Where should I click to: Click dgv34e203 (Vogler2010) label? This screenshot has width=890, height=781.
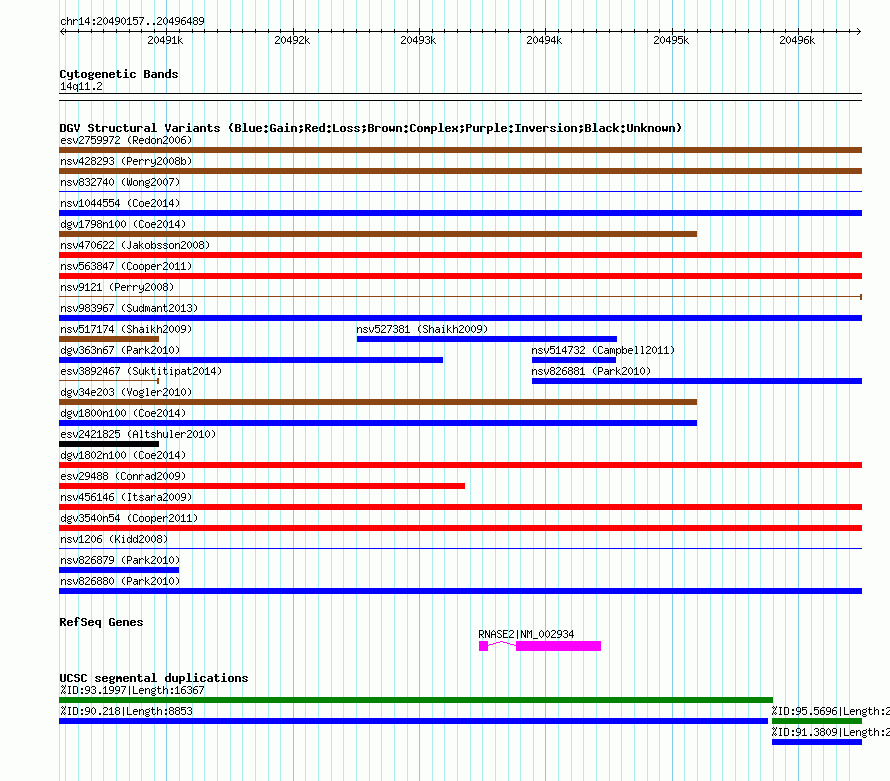[126, 392]
